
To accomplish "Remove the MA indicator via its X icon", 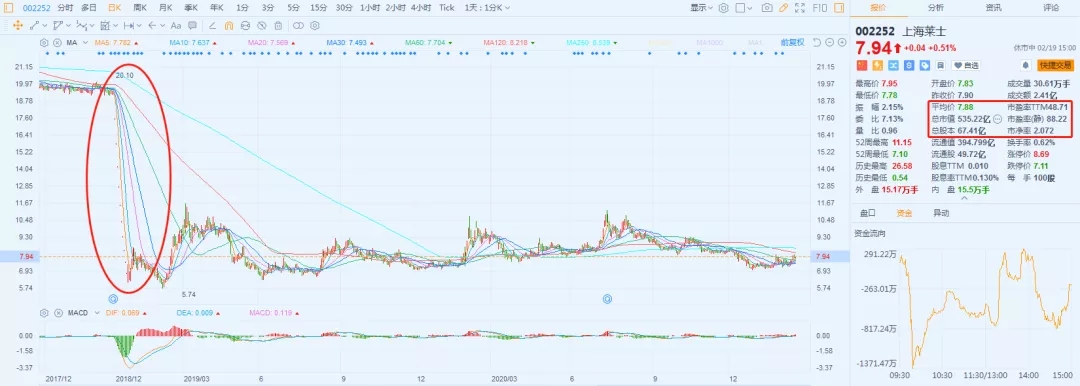I will [x=57, y=43].
